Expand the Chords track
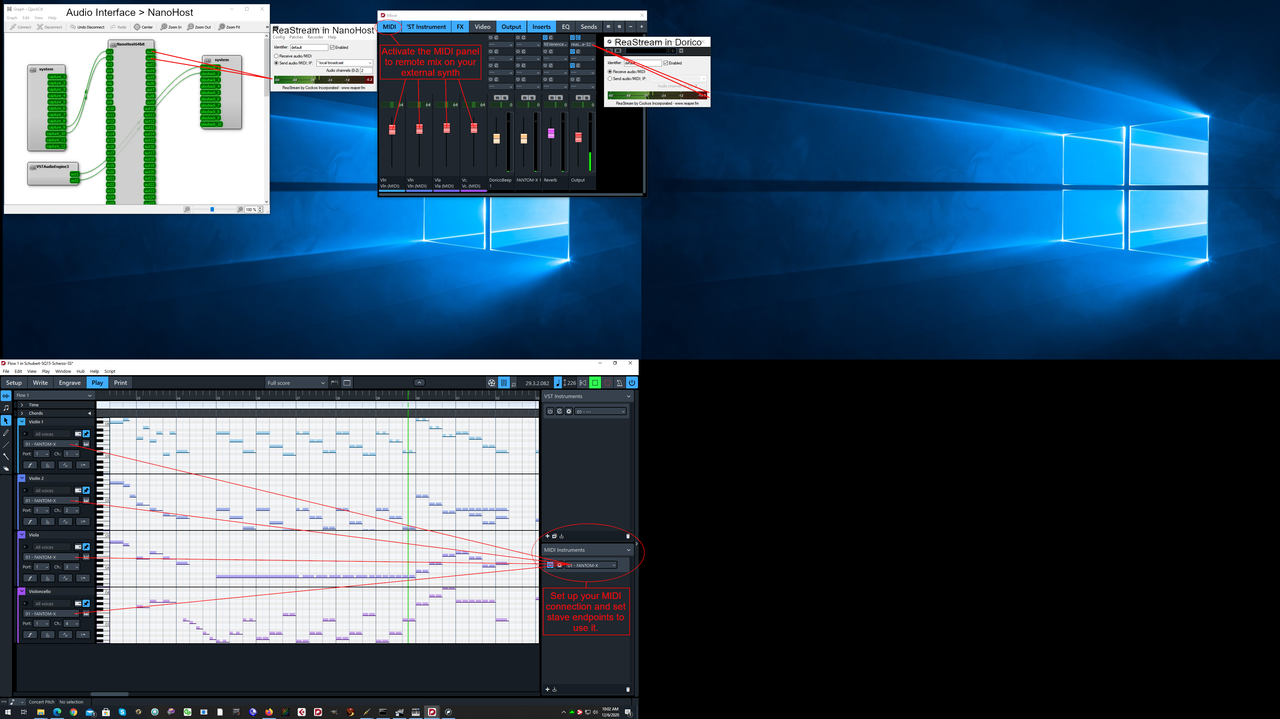The width and height of the screenshot is (1280, 719). coord(22,413)
